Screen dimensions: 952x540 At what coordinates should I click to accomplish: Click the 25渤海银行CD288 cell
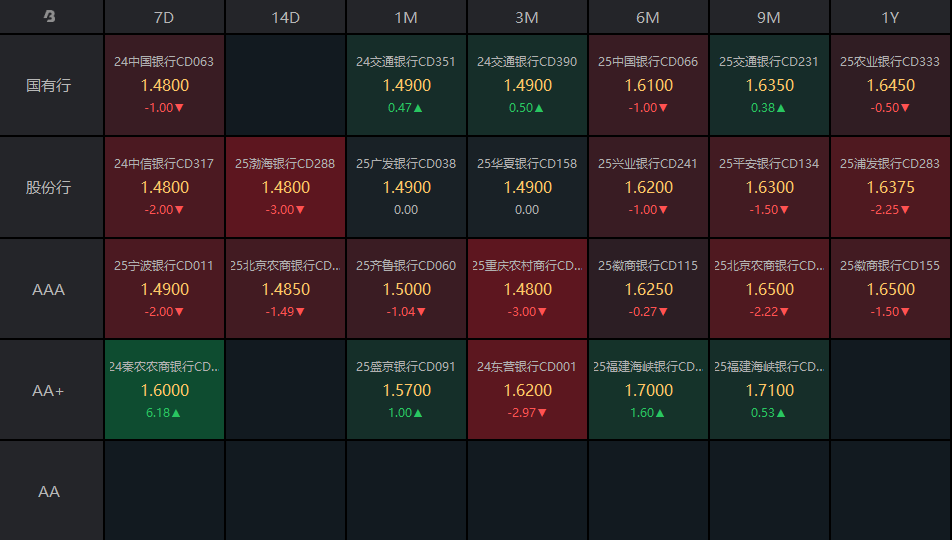[x=285, y=187]
